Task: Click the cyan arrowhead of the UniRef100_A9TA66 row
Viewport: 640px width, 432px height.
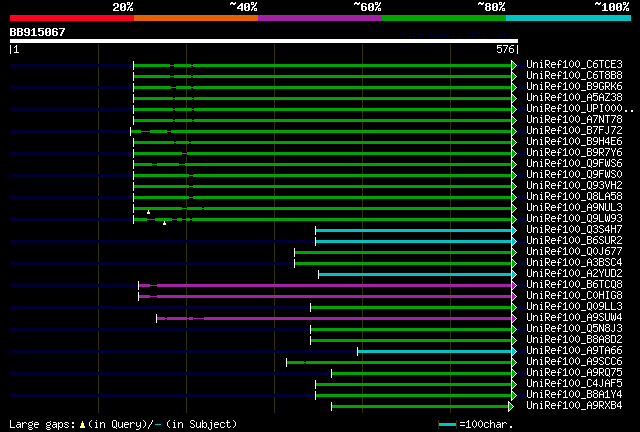Action: tap(514, 352)
